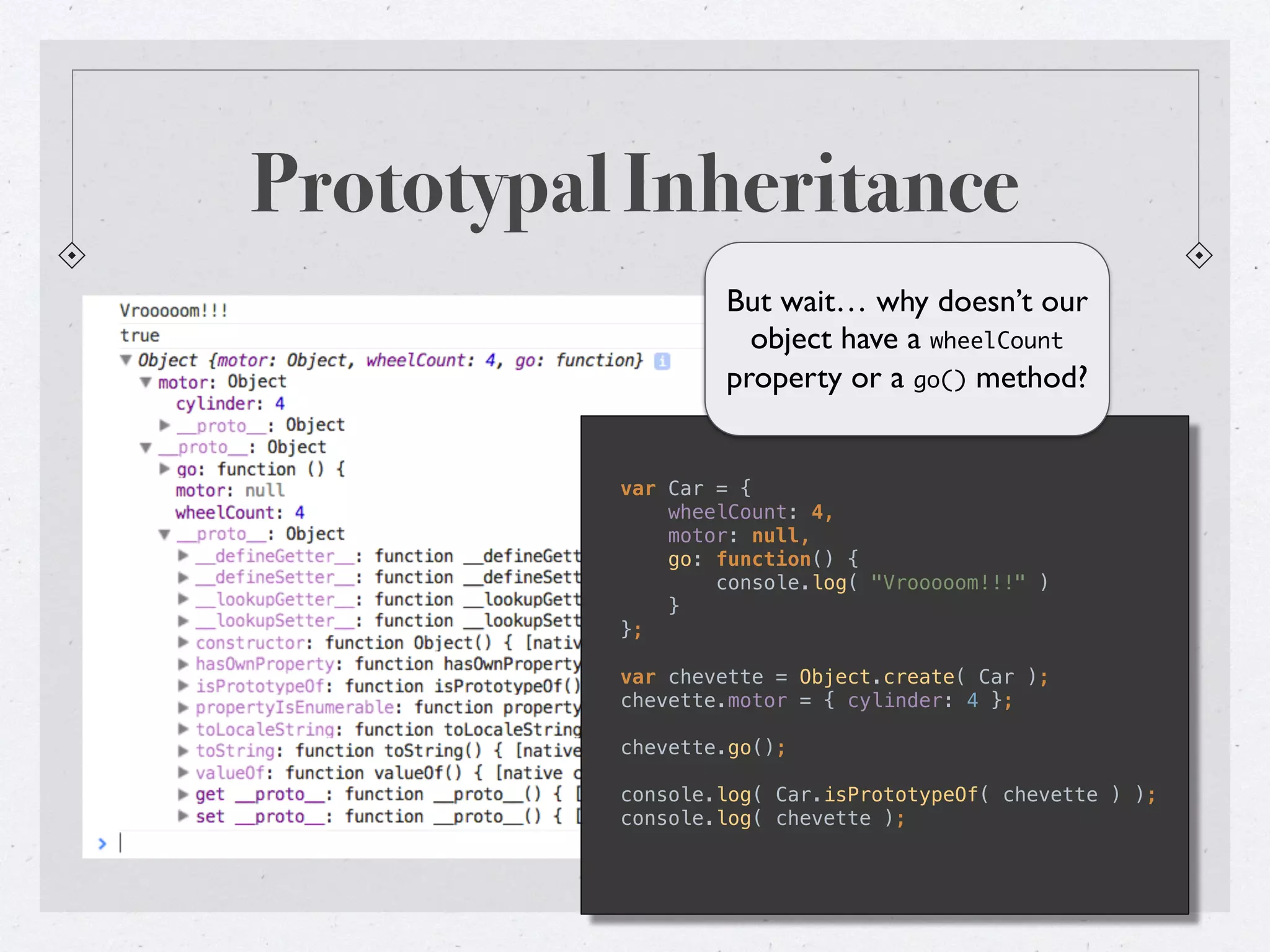Expand the toString function entry
The image size is (1270, 952).
pyautogui.click(x=184, y=751)
